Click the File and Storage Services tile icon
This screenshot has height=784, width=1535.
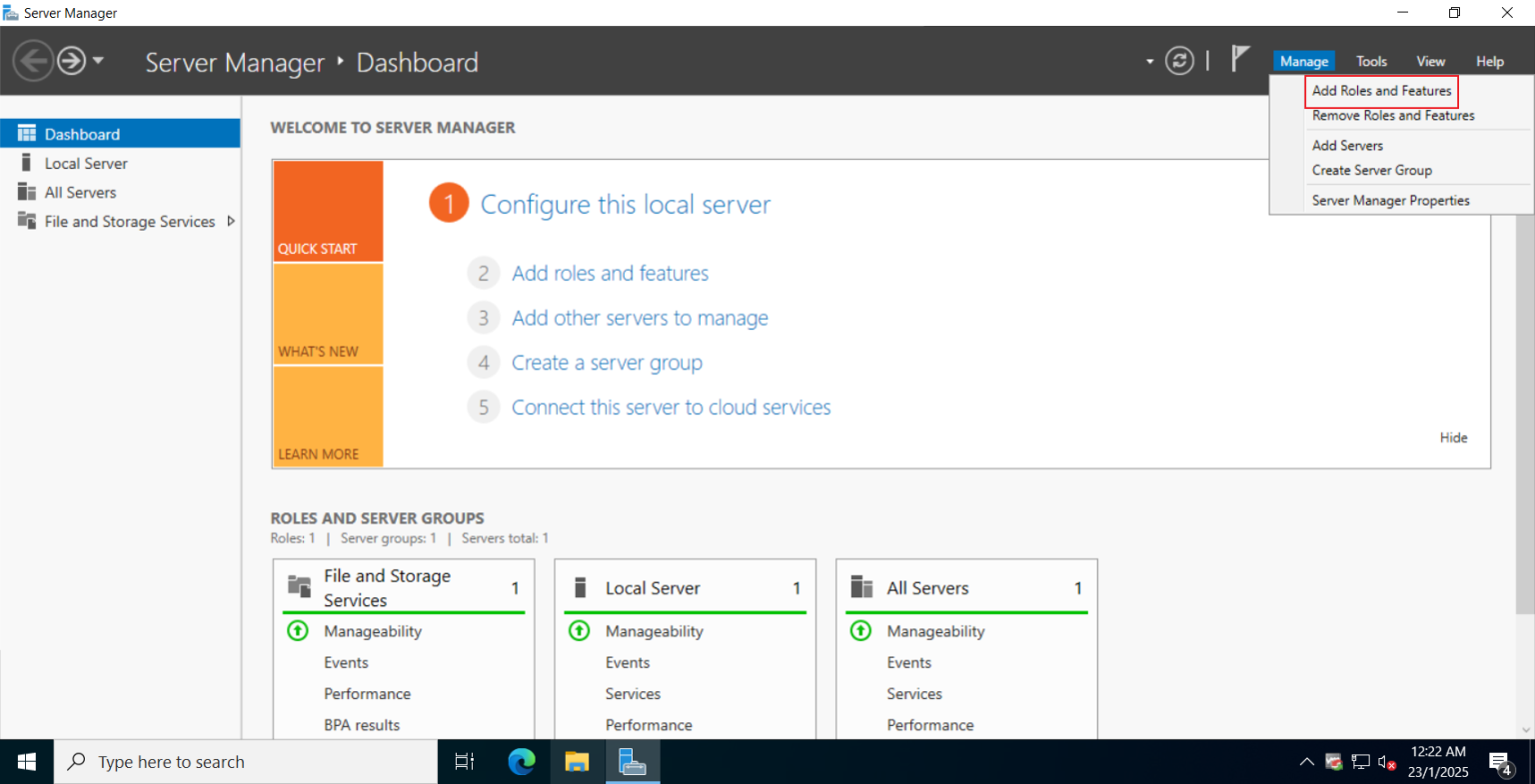click(x=300, y=587)
